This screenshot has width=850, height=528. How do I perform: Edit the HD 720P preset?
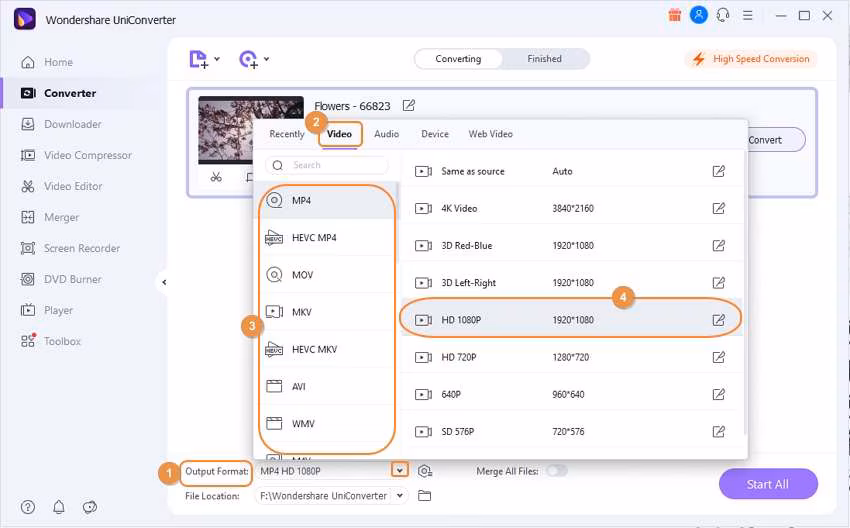point(718,357)
